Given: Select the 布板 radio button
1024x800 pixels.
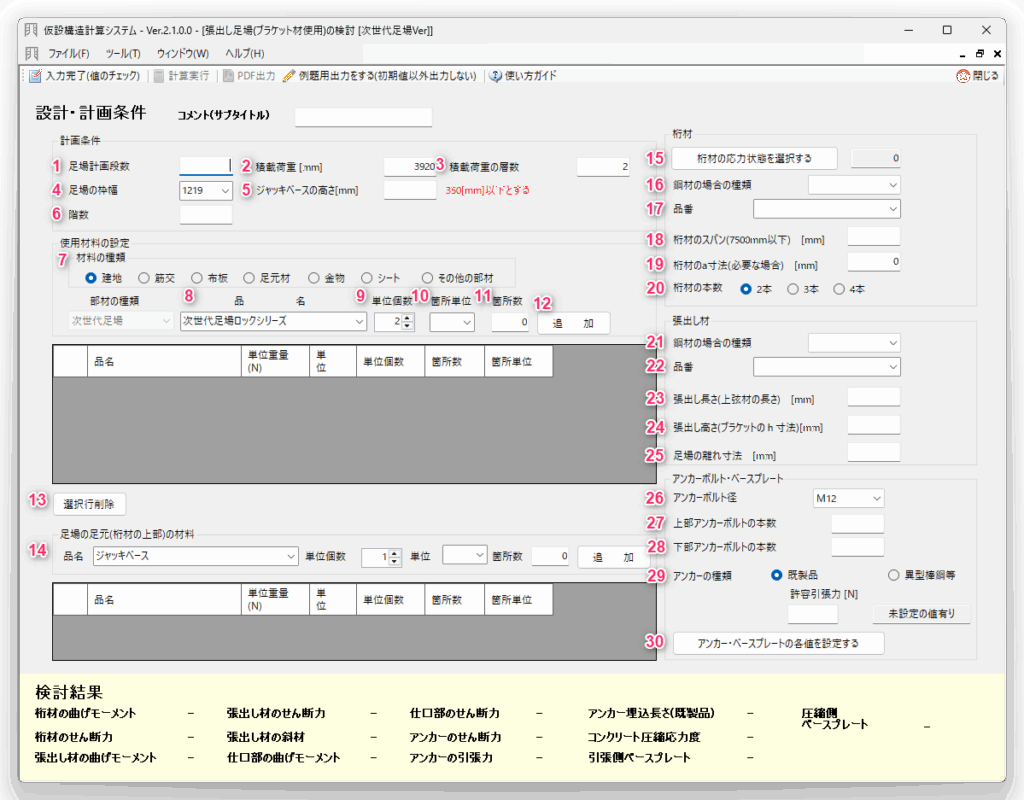Looking at the screenshot, I should [x=197, y=278].
